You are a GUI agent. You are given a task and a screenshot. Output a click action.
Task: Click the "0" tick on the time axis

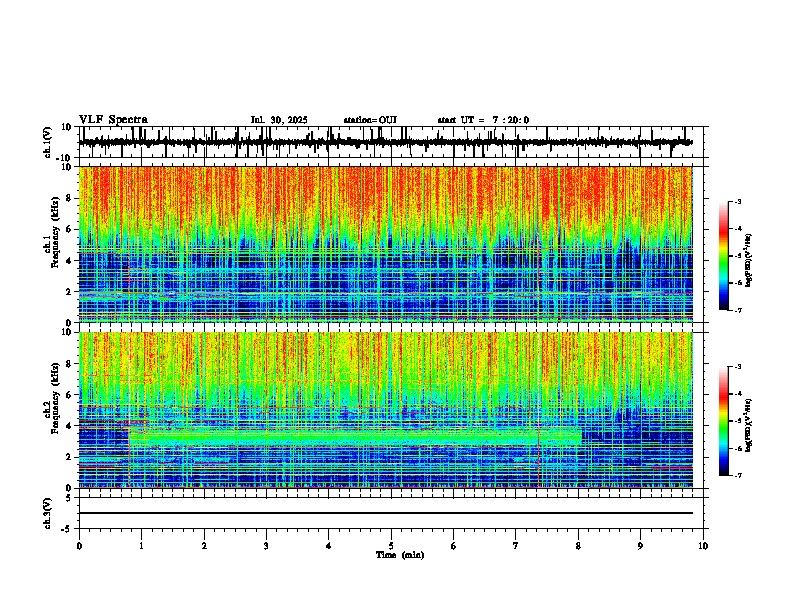pos(79,546)
